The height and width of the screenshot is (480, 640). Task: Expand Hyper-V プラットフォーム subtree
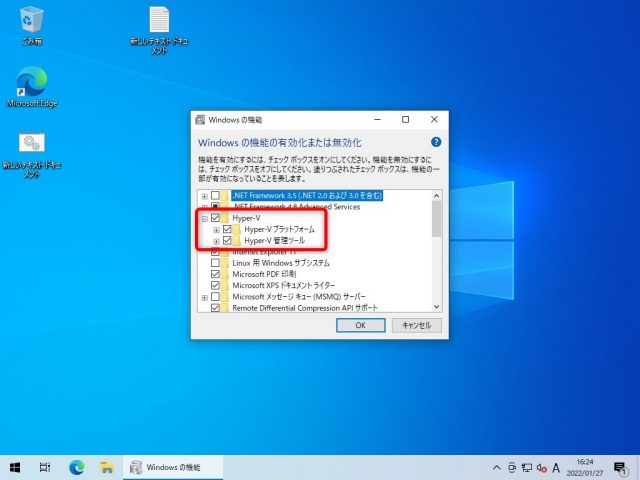(216, 230)
